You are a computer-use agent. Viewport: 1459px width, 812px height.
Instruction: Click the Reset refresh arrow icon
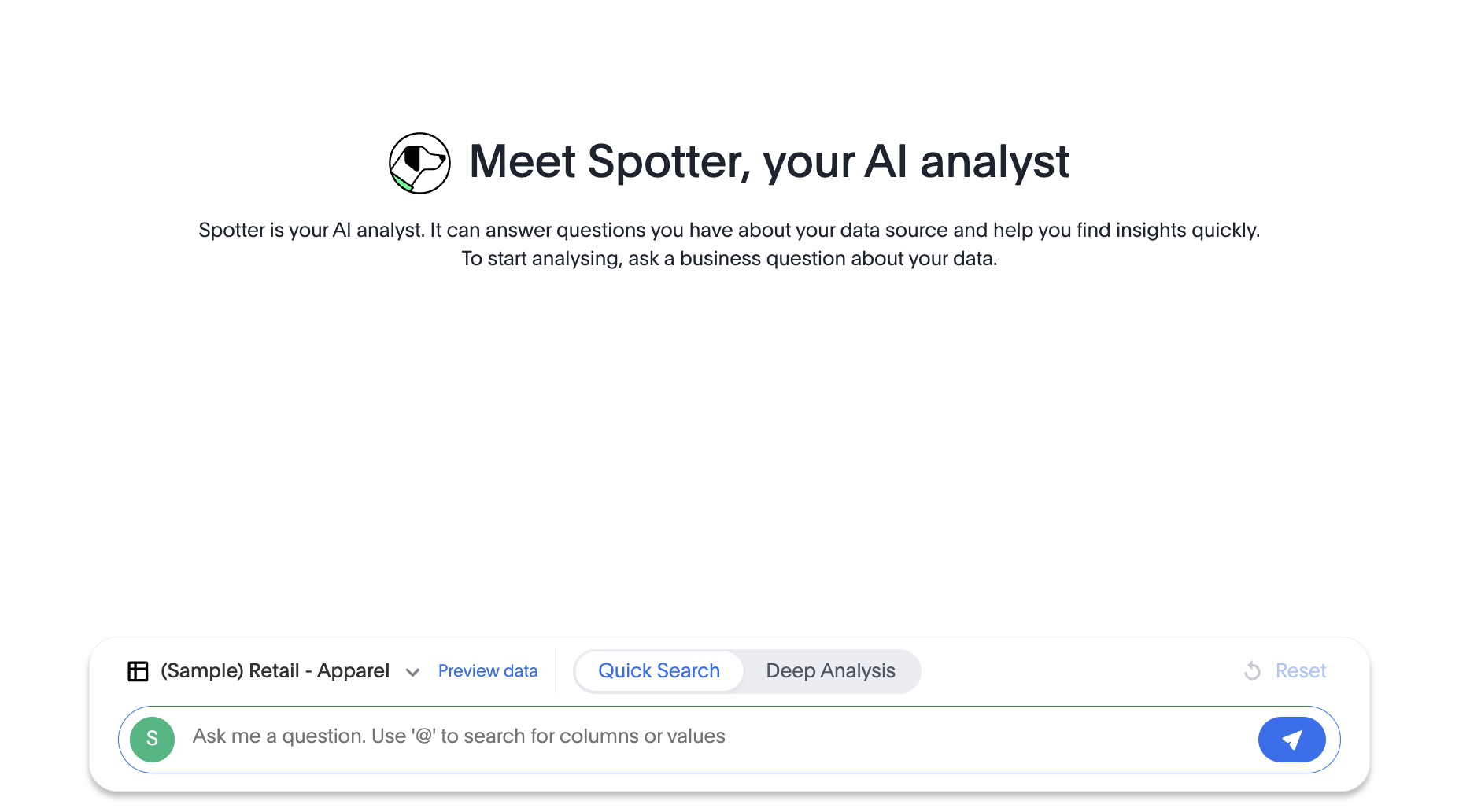[x=1251, y=671]
